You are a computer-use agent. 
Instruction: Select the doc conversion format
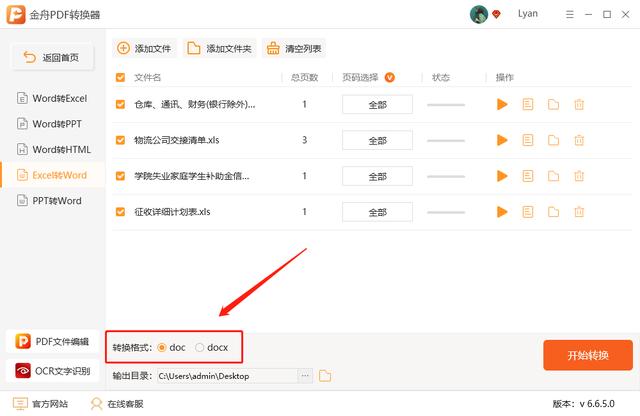tap(162, 347)
